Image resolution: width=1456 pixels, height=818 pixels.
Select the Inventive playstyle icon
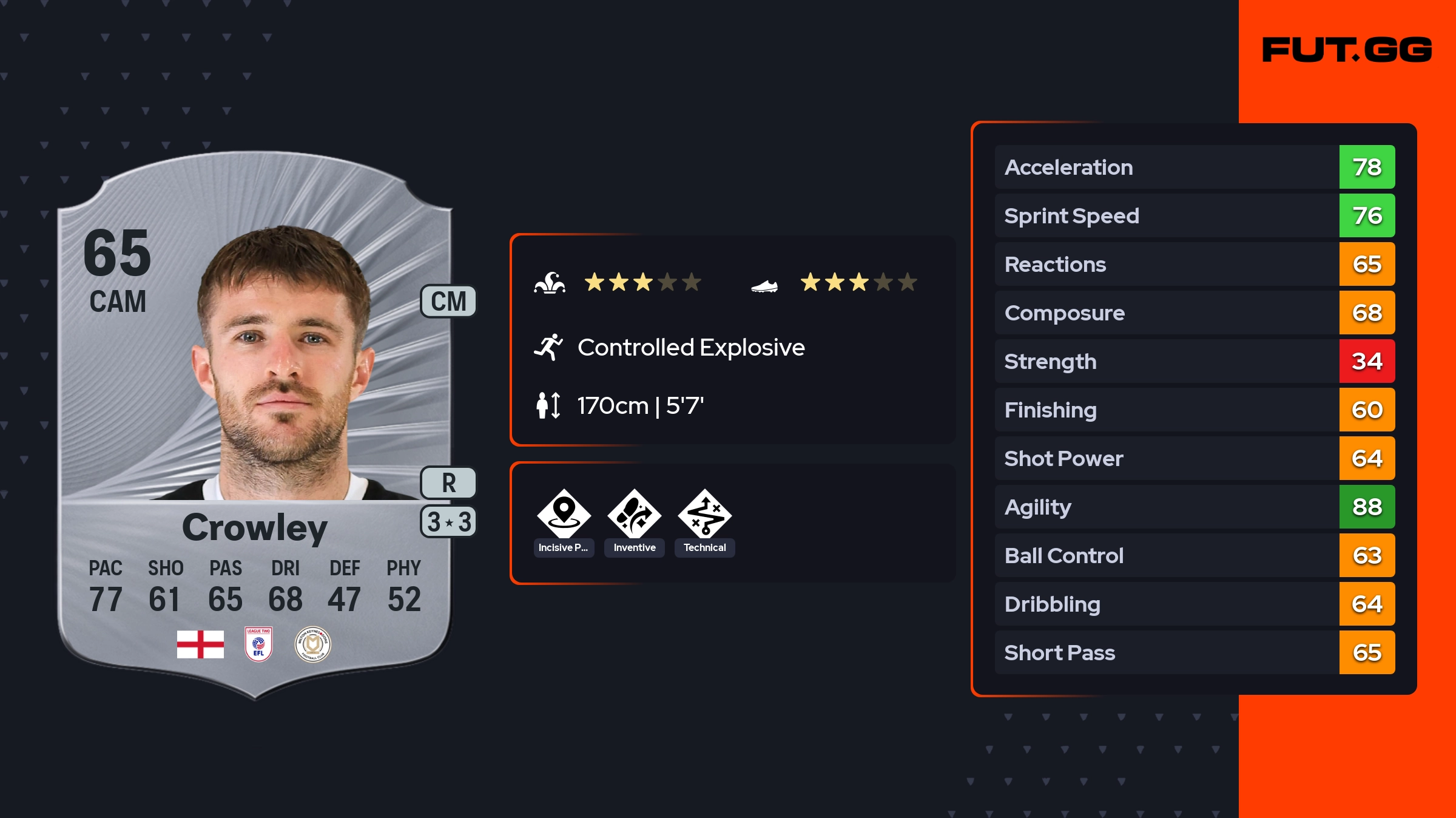tap(634, 513)
